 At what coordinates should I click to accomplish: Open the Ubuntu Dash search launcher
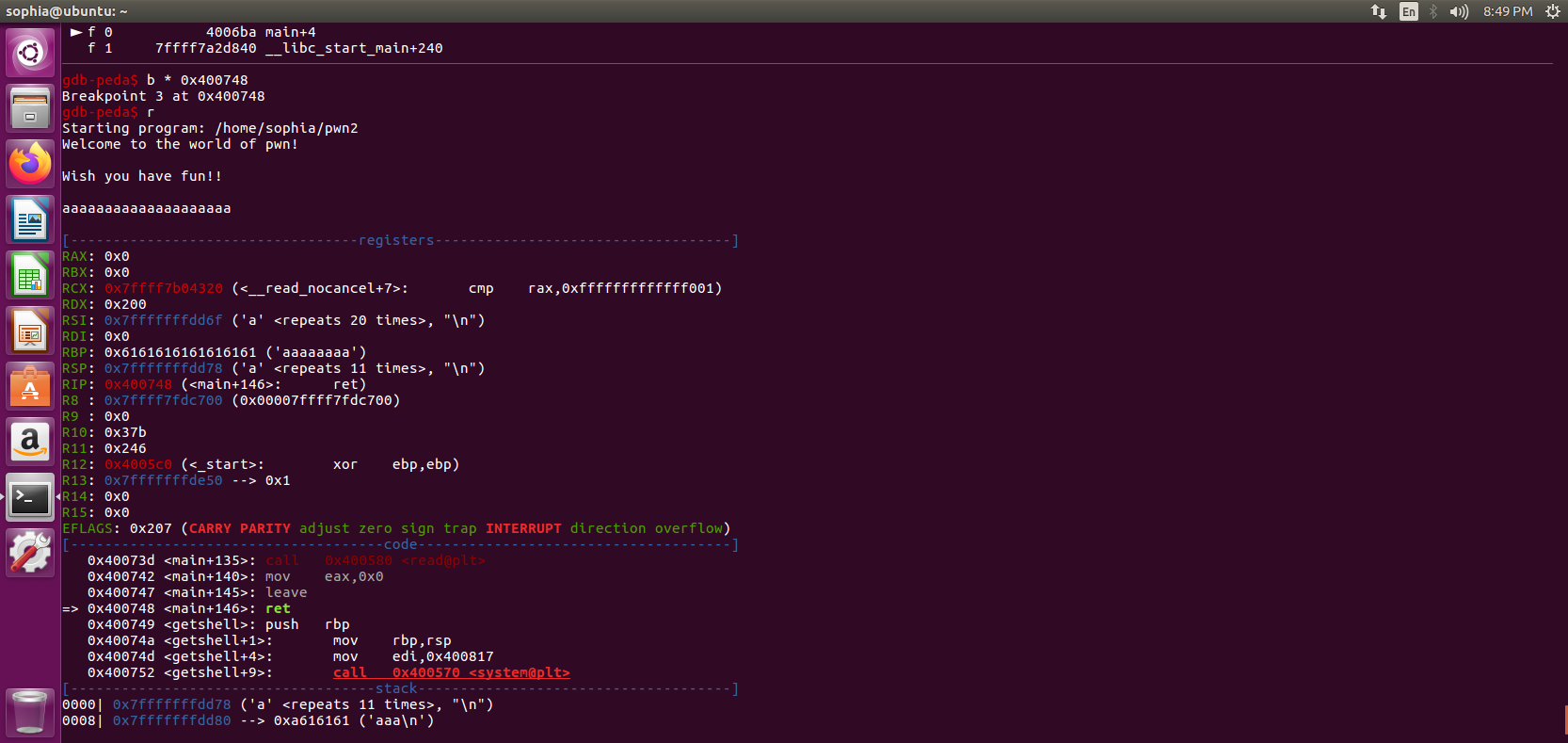click(30, 53)
